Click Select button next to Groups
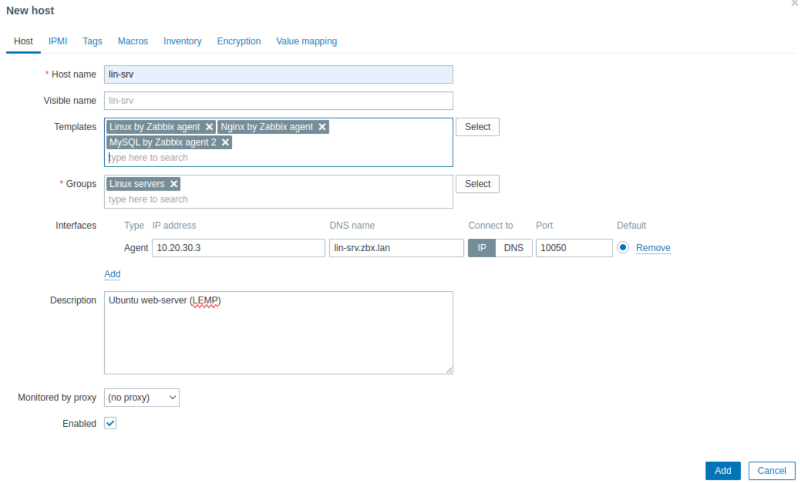Screen dimensions: 800x483 click(478, 184)
